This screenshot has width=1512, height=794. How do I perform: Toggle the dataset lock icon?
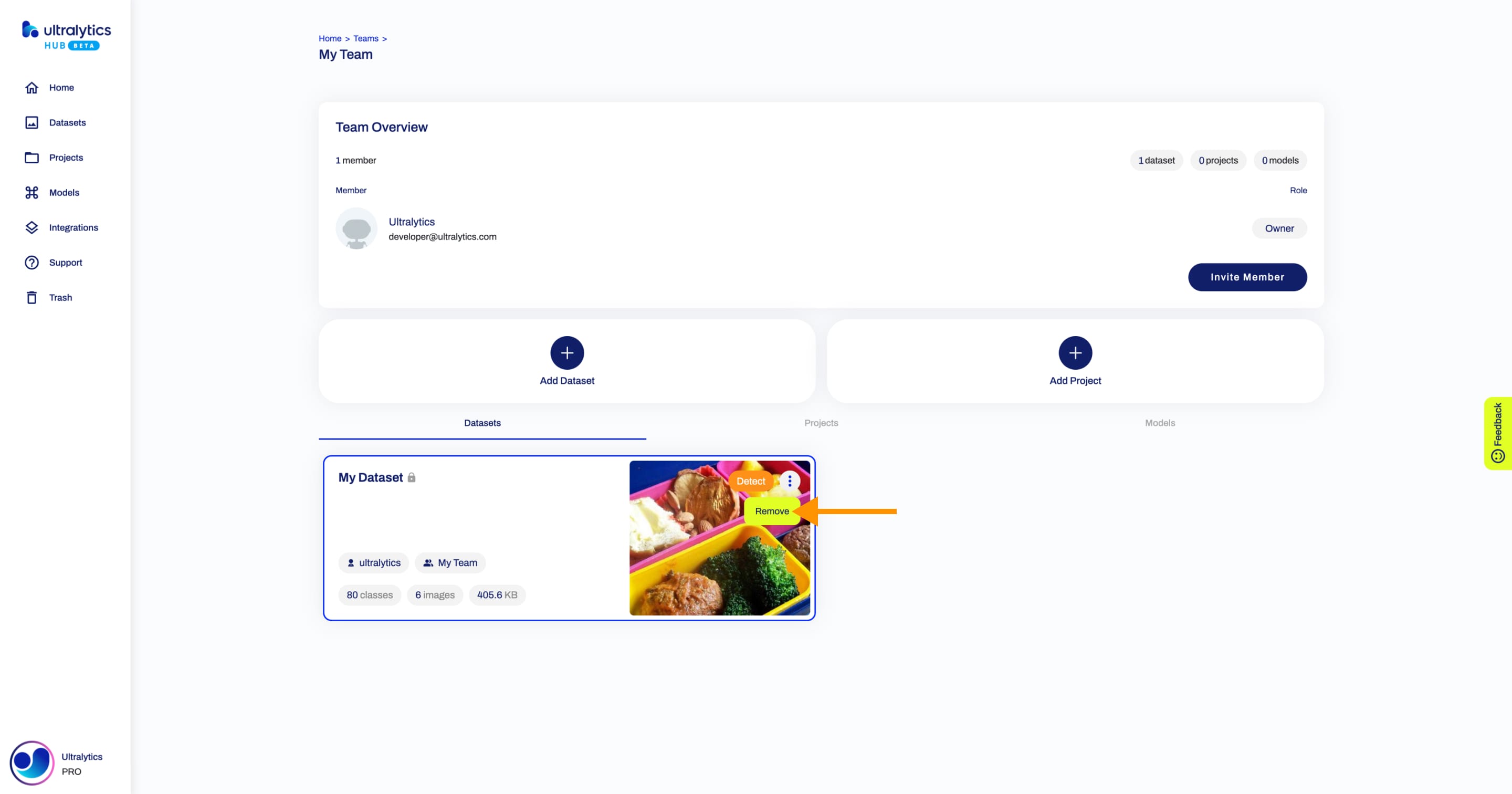pyautogui.click(x=412, y=478)
